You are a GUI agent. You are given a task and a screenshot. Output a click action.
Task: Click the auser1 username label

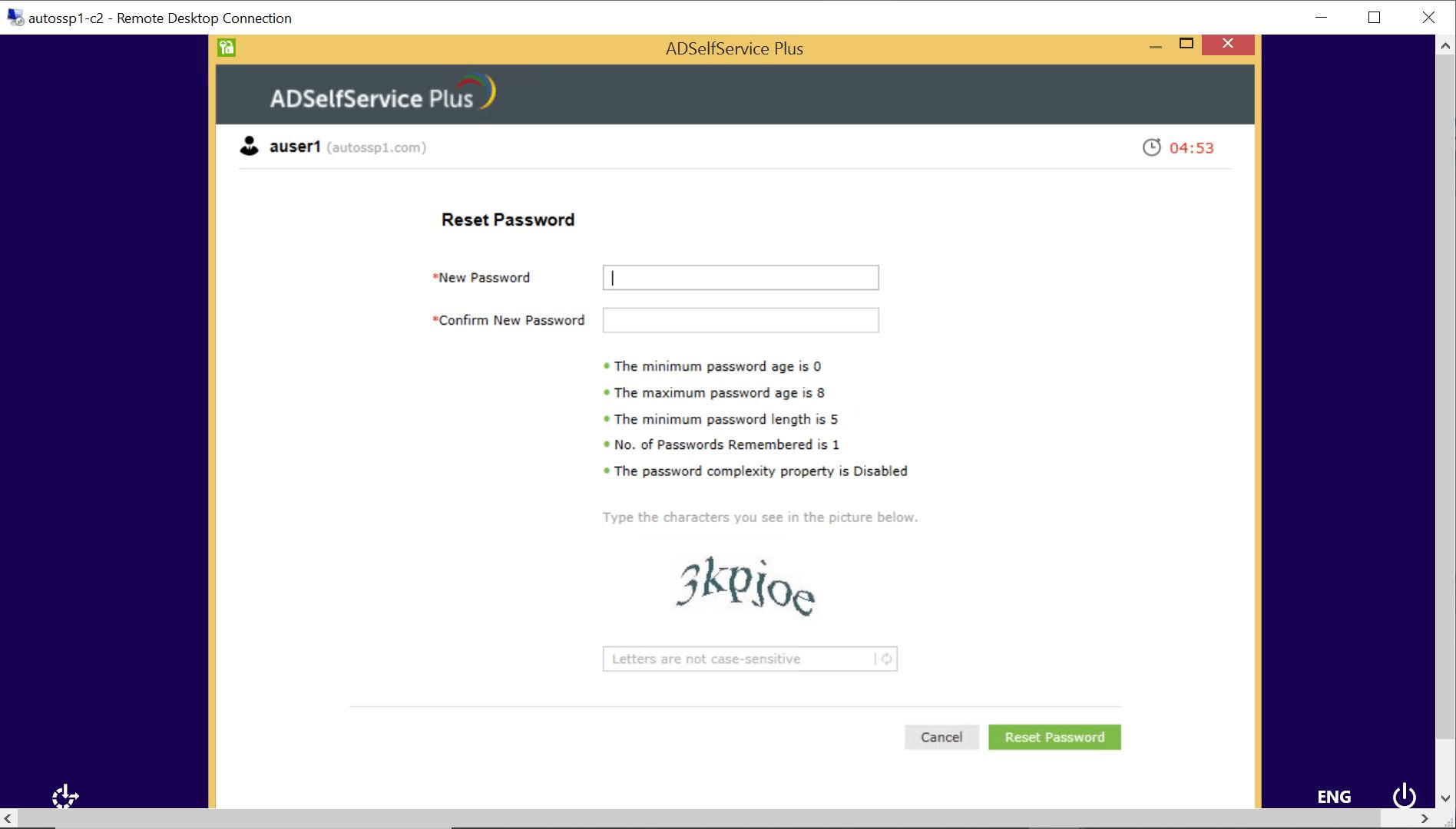(295, 146)
